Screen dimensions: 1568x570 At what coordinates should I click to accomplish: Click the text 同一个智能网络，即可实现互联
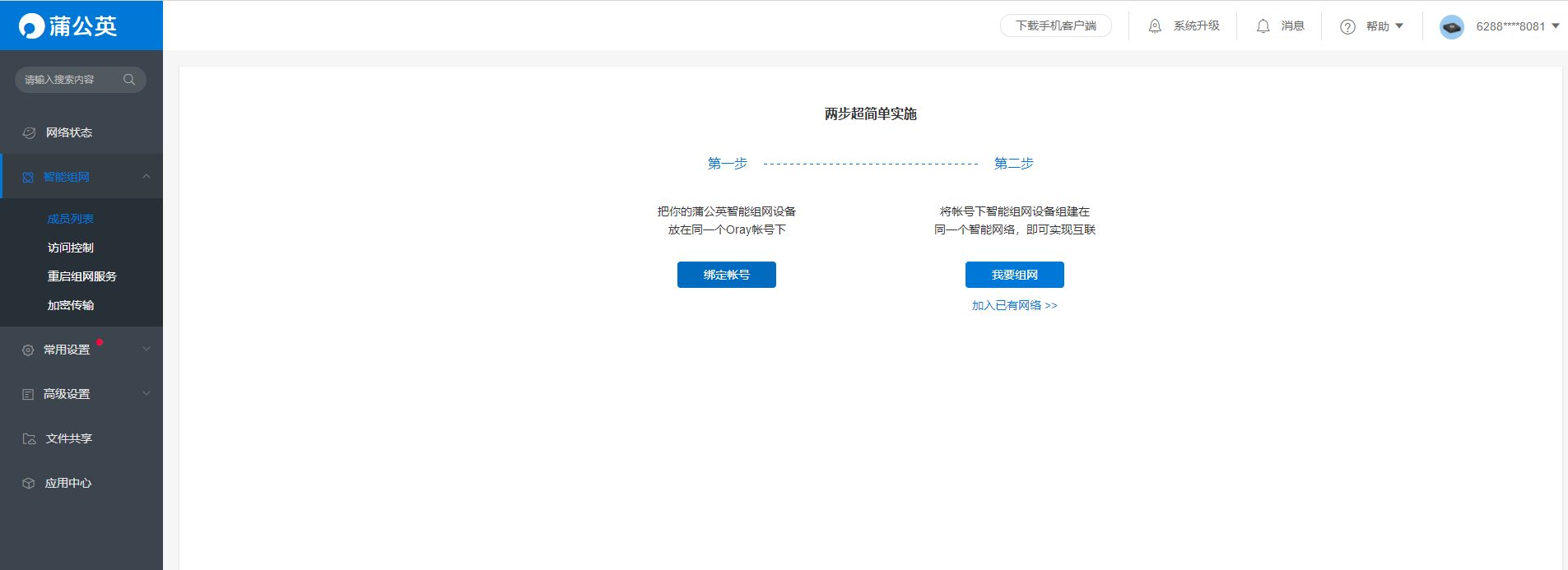point(1015,229)
